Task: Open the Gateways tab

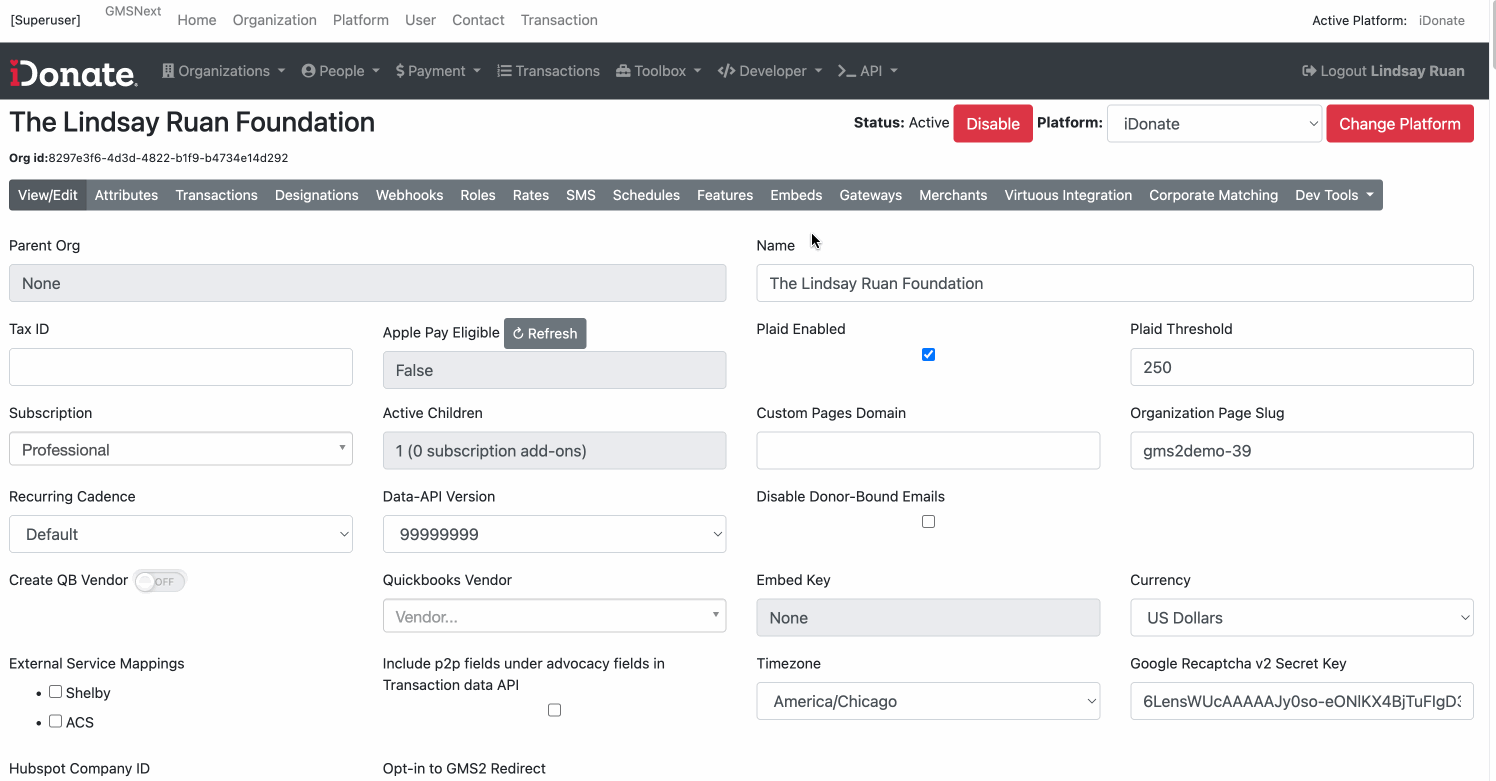Action: (x=870, y=195)
